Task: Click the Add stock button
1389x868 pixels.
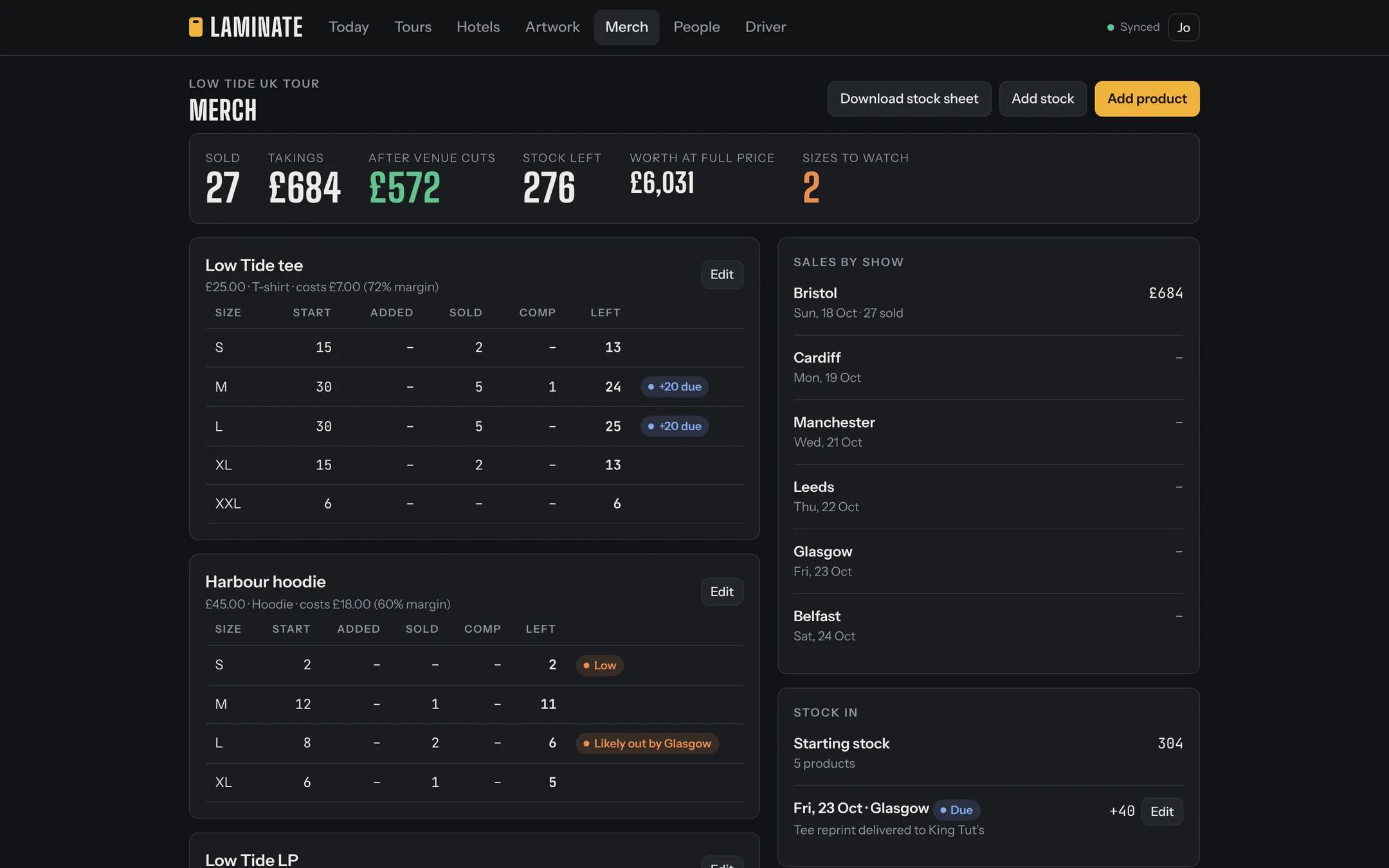Action: pyautogui.click(x=1042, y=98)
